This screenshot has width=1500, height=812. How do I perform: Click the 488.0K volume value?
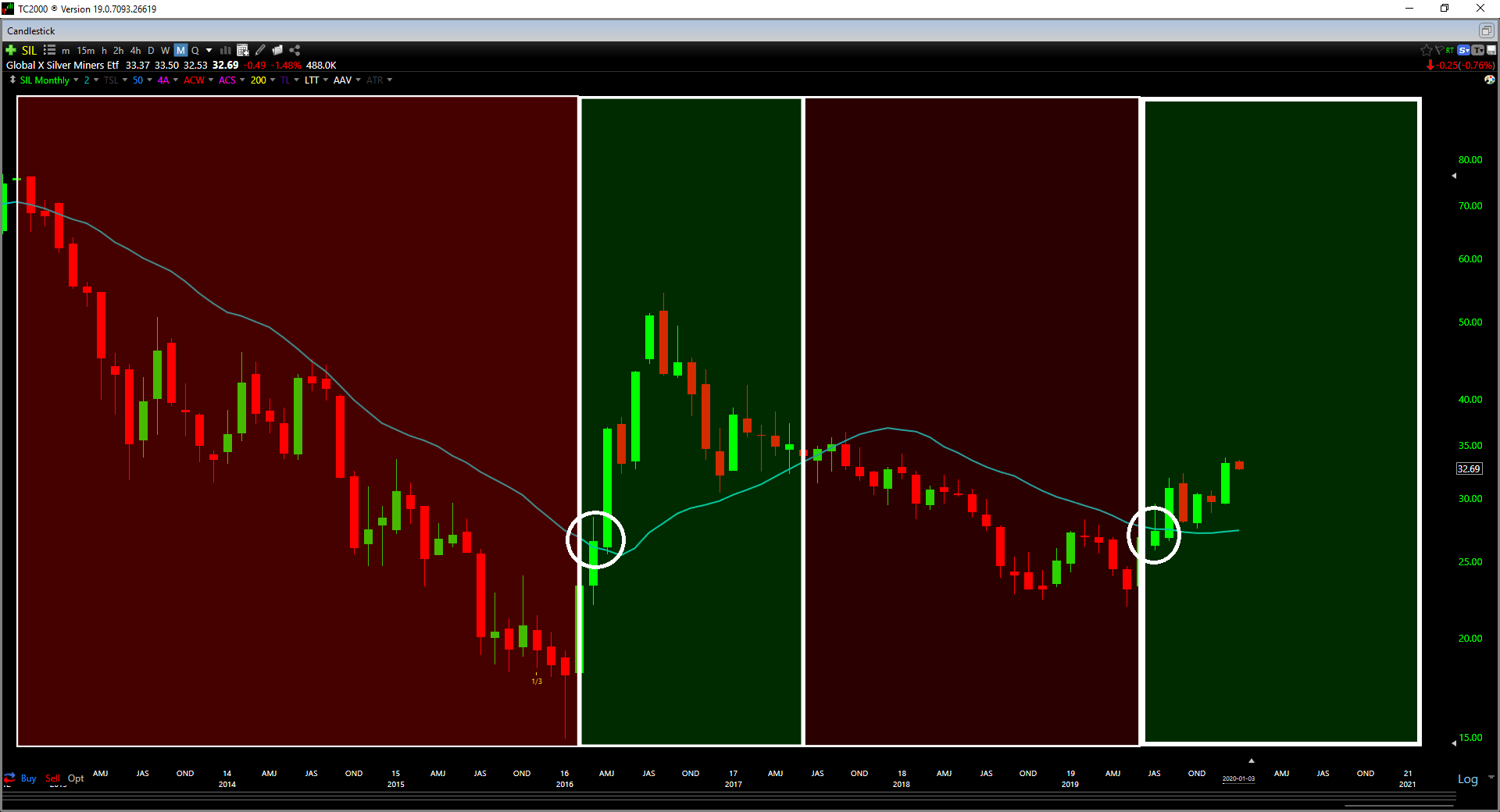pos(321,66)
